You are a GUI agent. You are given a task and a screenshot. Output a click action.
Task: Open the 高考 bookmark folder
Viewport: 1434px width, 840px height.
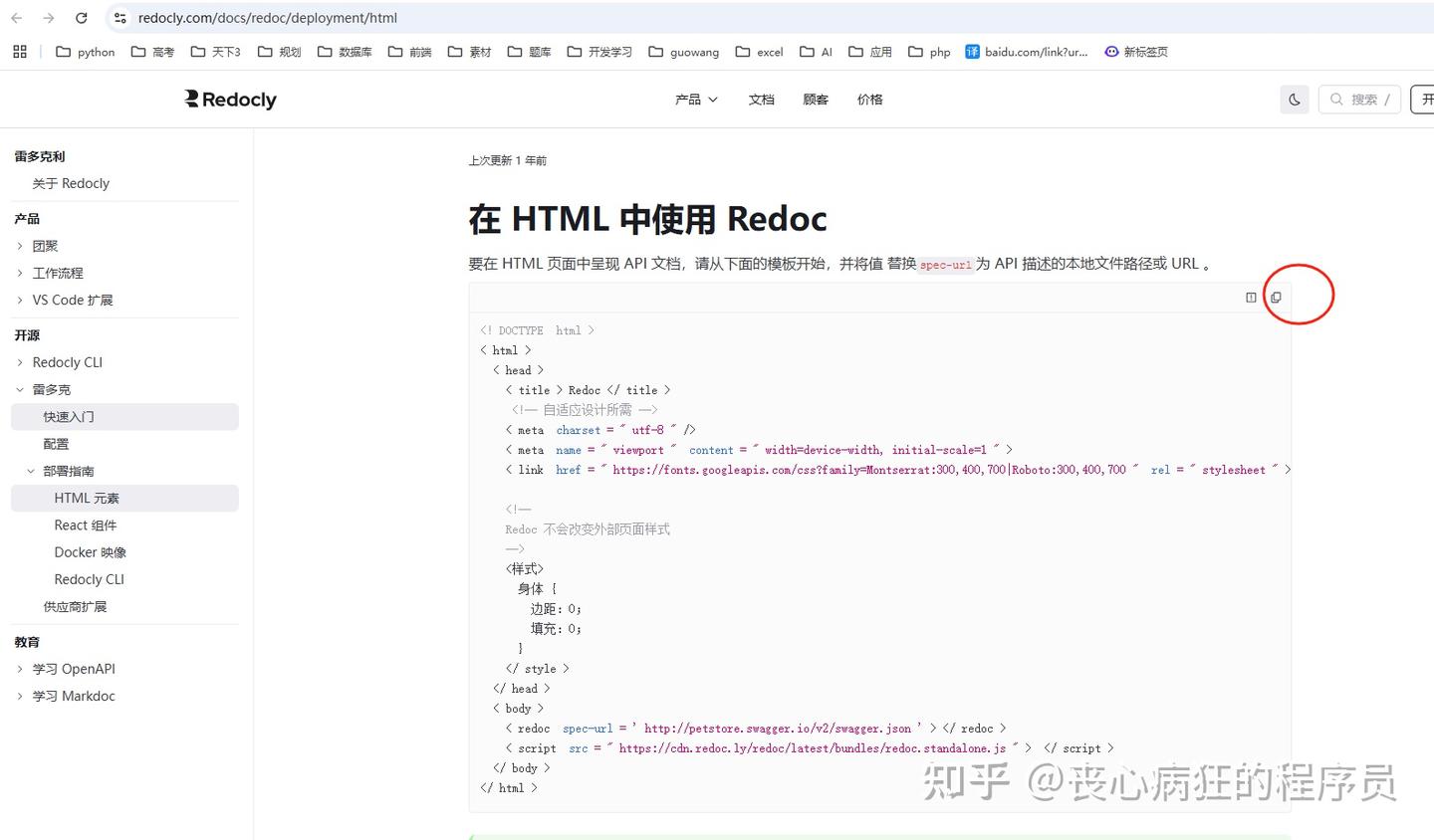point(152,52)
